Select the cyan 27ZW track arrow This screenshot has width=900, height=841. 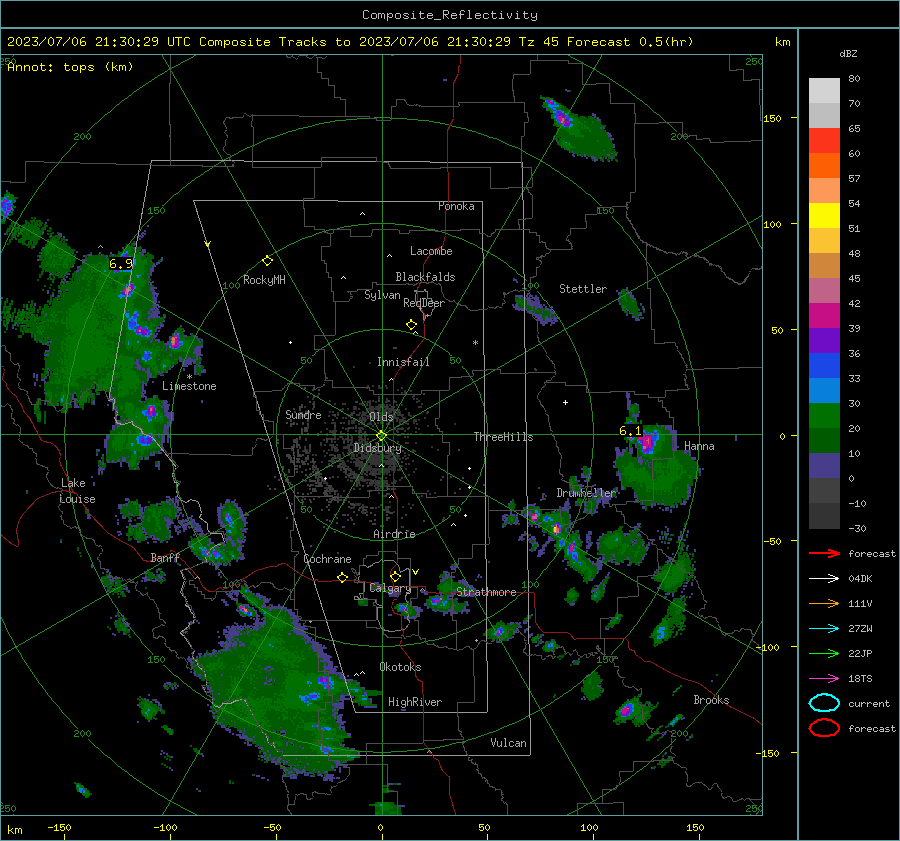coord(824,629)
